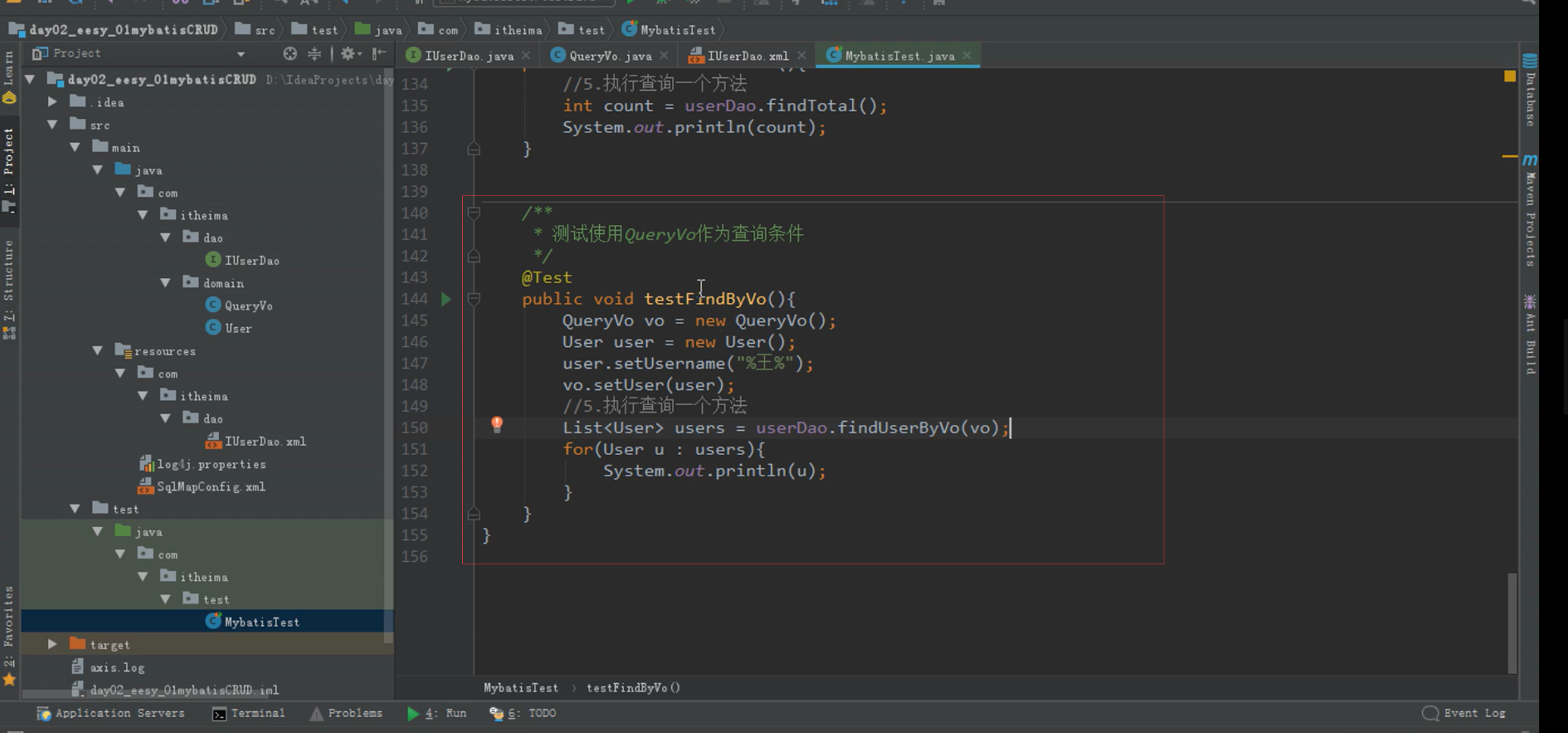The image size is (1568, 733).
Task: Switch to the IUserDao.xml tab
Action: (747, 56)
